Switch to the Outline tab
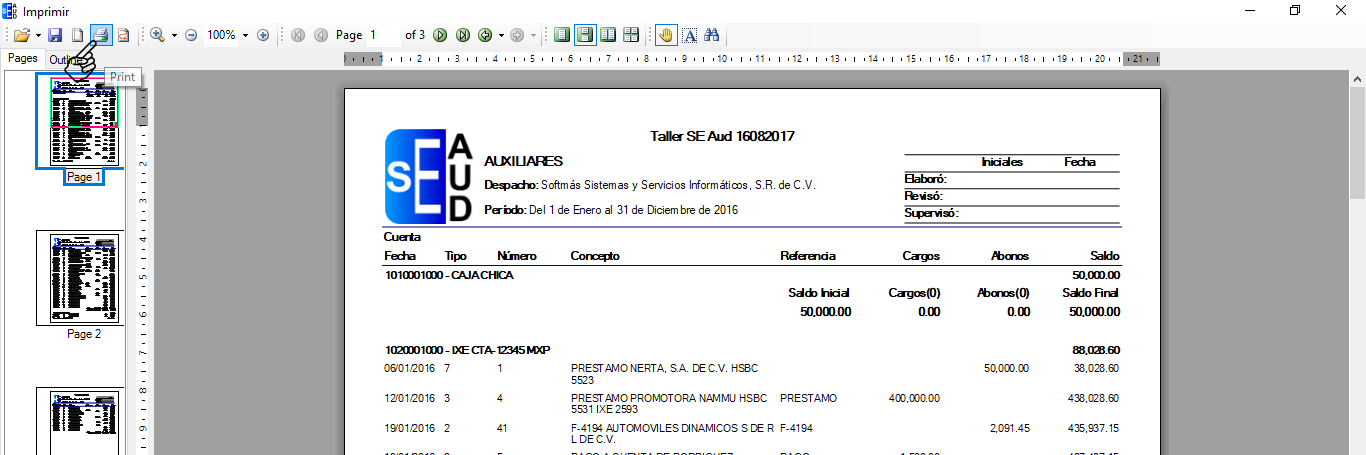 (x=66, y=60)
